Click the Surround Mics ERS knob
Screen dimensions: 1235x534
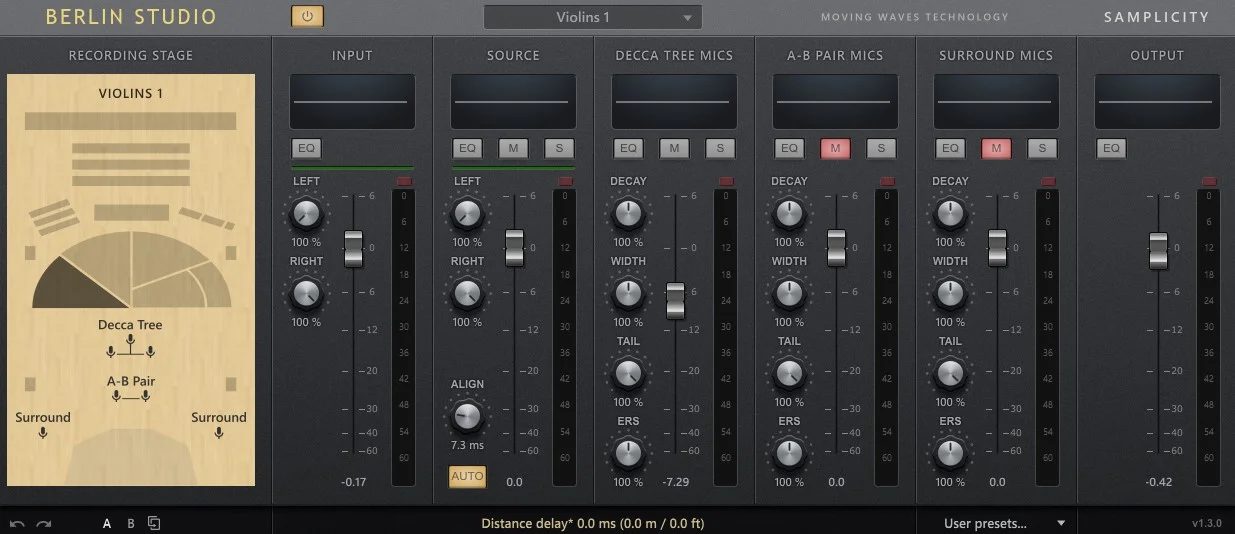[950, 453]
